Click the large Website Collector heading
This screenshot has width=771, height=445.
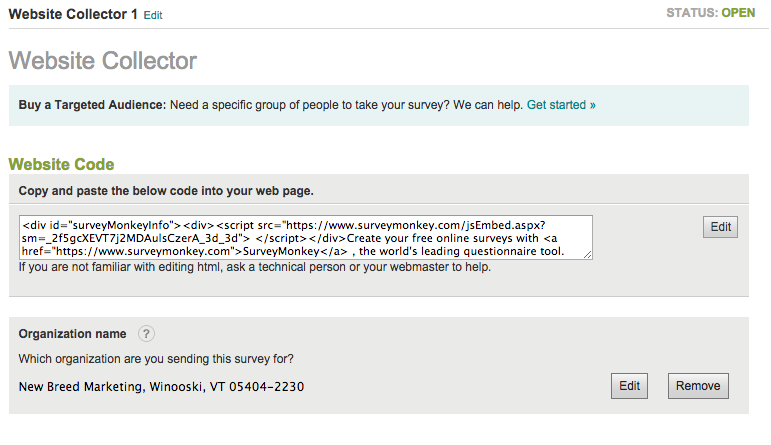[103, 60]
